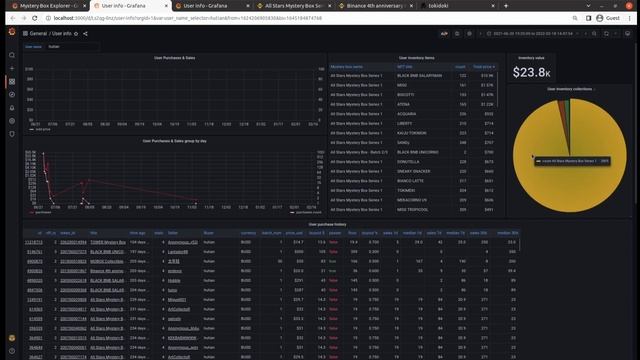Open the Help question mark icon
The image size is (640, 360).
[x=12, y=351]
